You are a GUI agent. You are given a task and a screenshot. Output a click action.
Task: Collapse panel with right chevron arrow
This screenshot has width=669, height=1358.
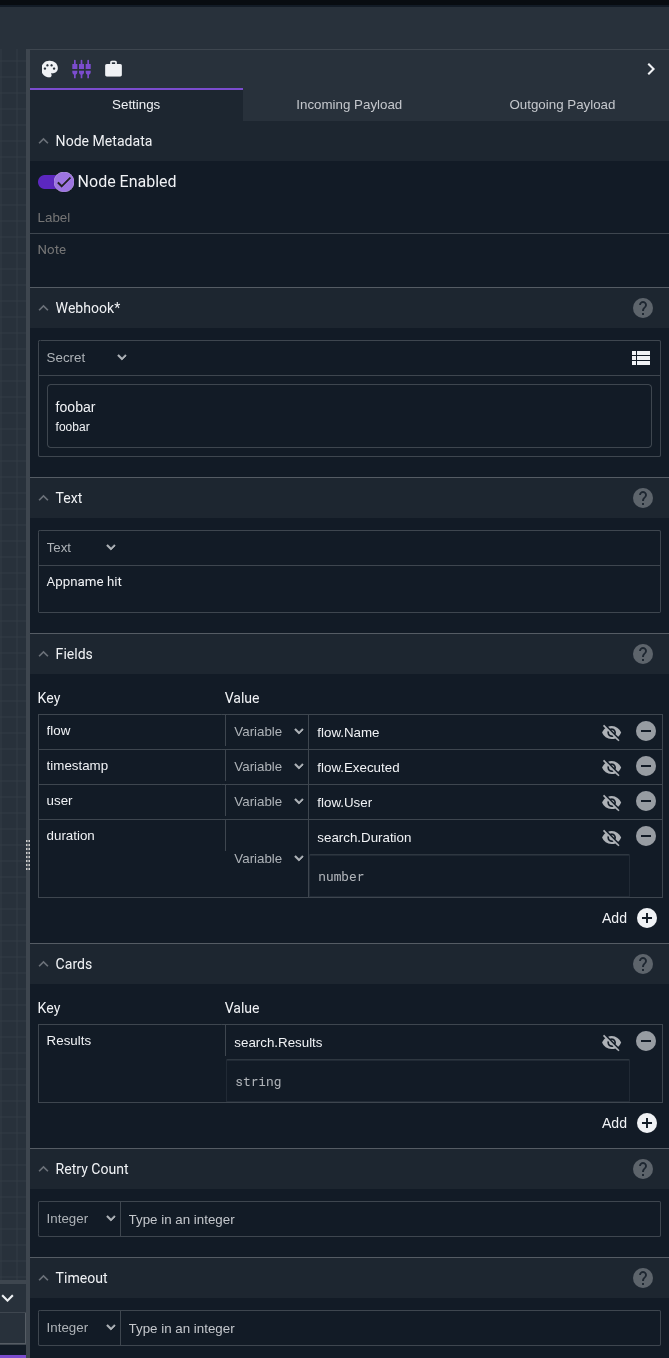651,69
